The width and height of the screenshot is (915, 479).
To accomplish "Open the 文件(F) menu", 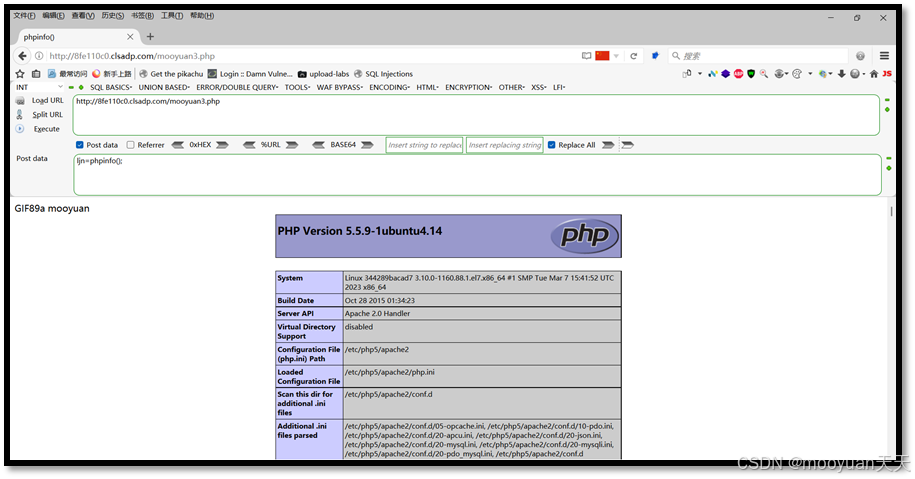I will click(x=25, y=16).
